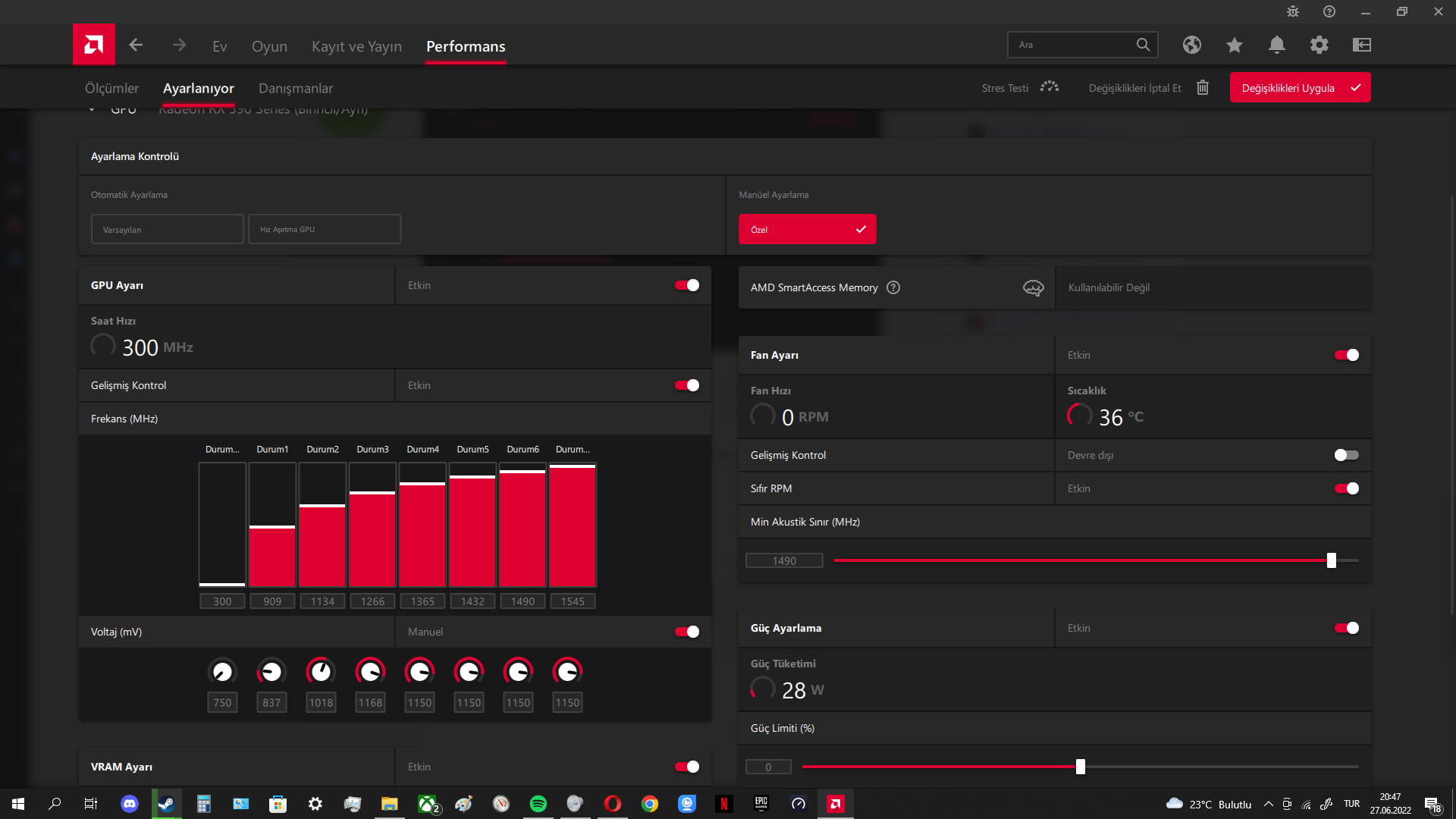Click the Güç Limiti slider handle

coord(1080,767)
